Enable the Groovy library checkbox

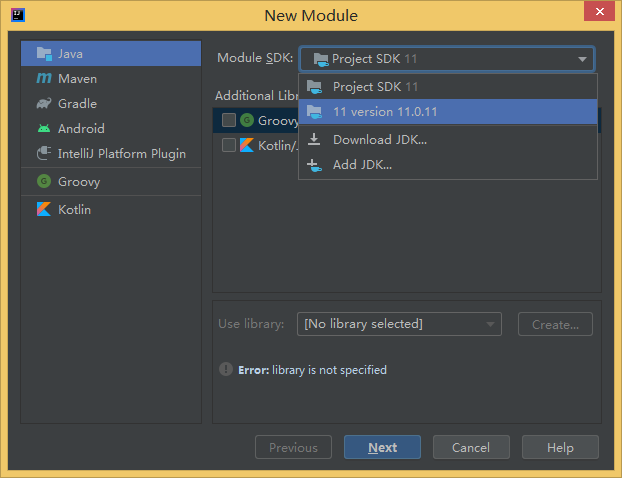[229, 120]
